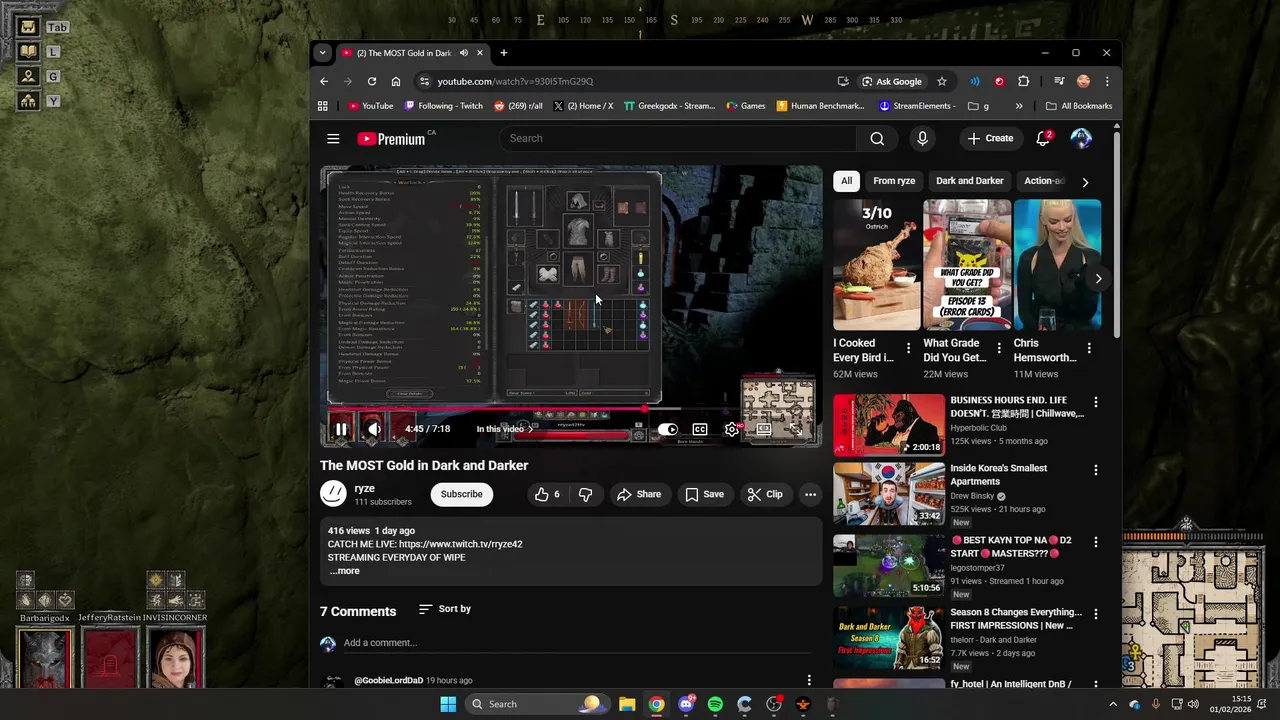Open video settings gear icon
Screen dimensions: 1280x720
pos(732,429)
